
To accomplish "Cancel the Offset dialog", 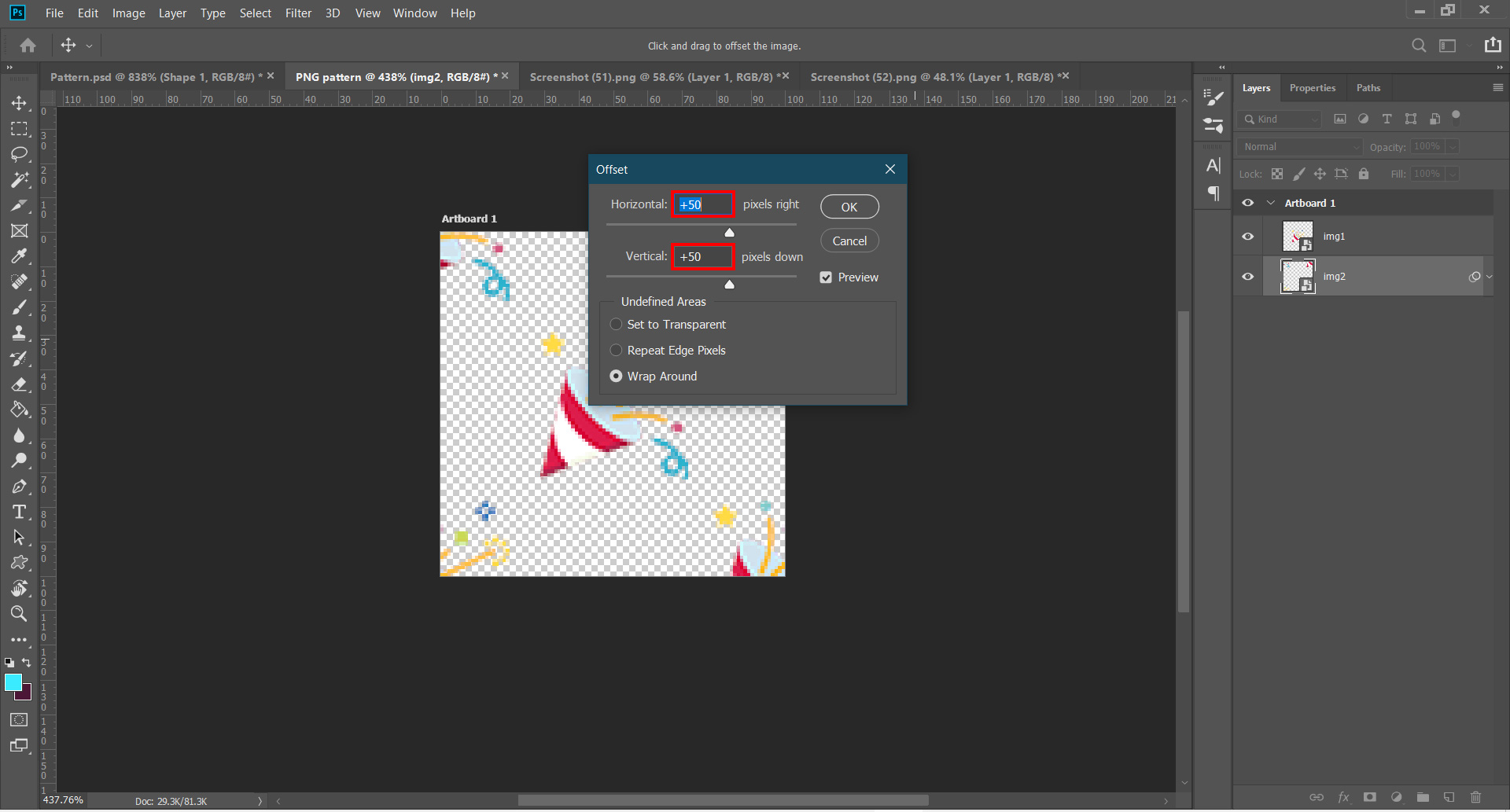I will (x=849, y=241).
